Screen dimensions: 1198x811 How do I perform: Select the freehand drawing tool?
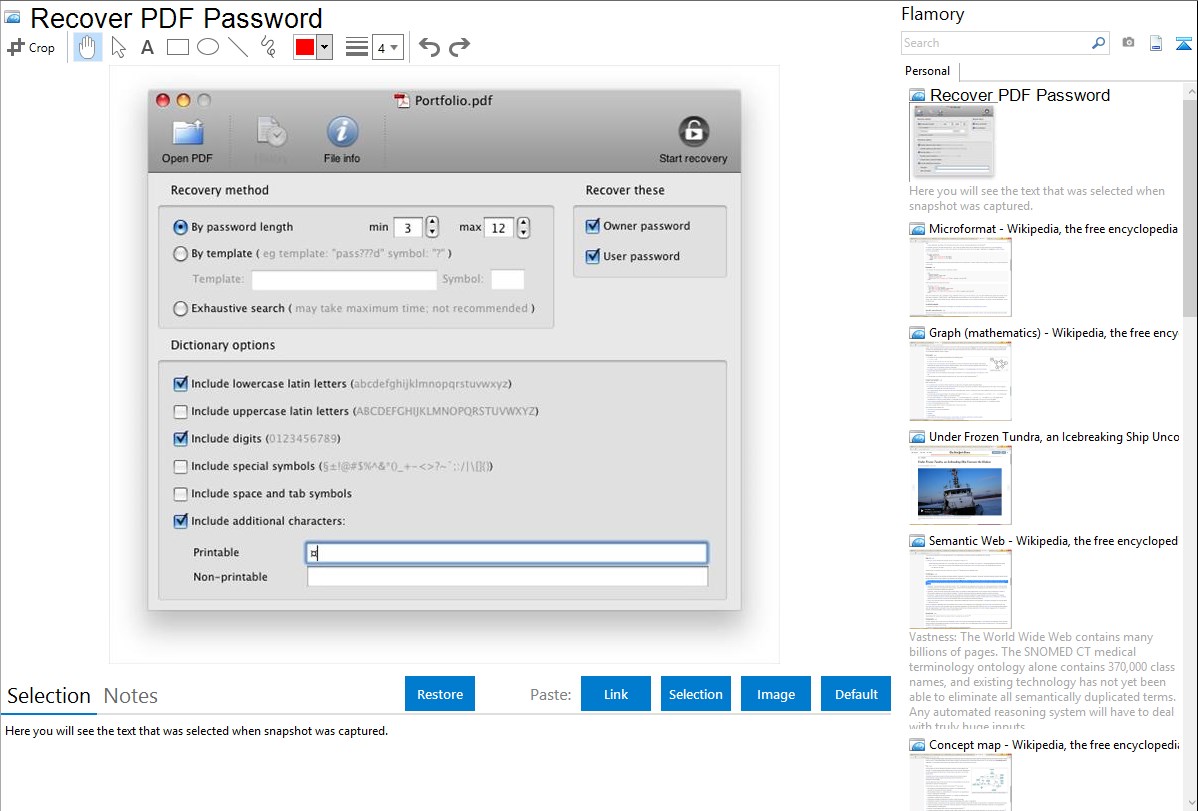268,47
